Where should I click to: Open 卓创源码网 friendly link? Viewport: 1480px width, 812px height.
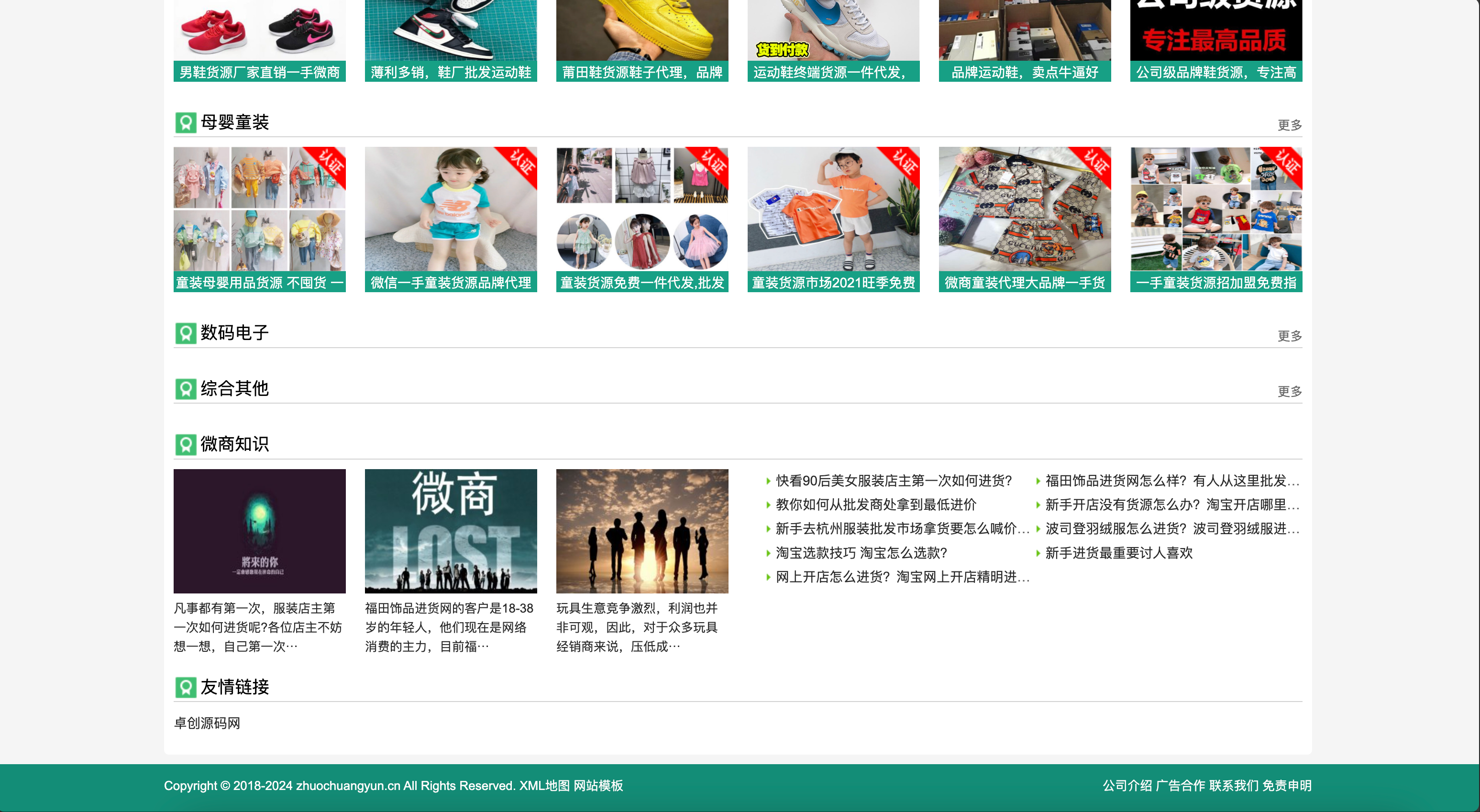pos(207,723)
